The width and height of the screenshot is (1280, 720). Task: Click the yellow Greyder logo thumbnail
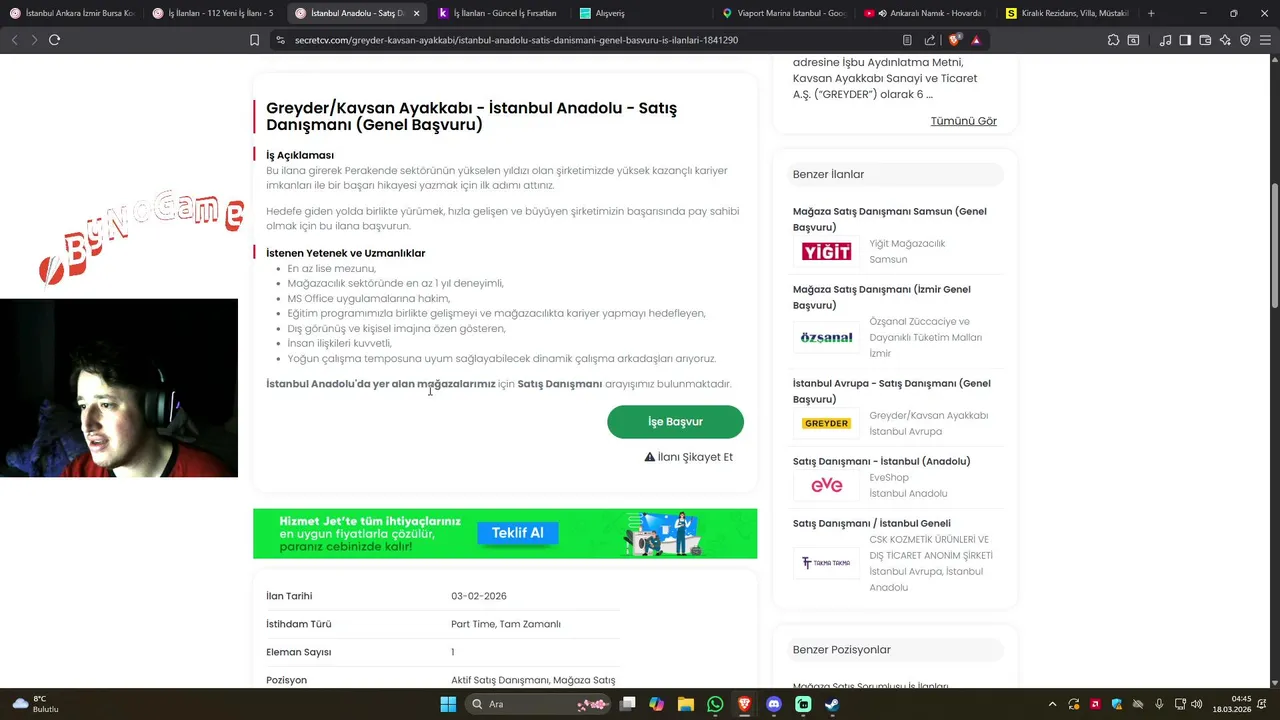point(826,423)
